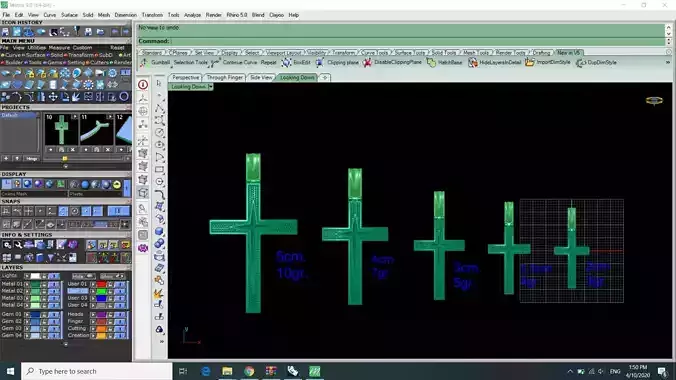This screenshot has width=676, height=380.
Task: Open the Plastic material dropdown in Display
Action: tap(97, 194)
